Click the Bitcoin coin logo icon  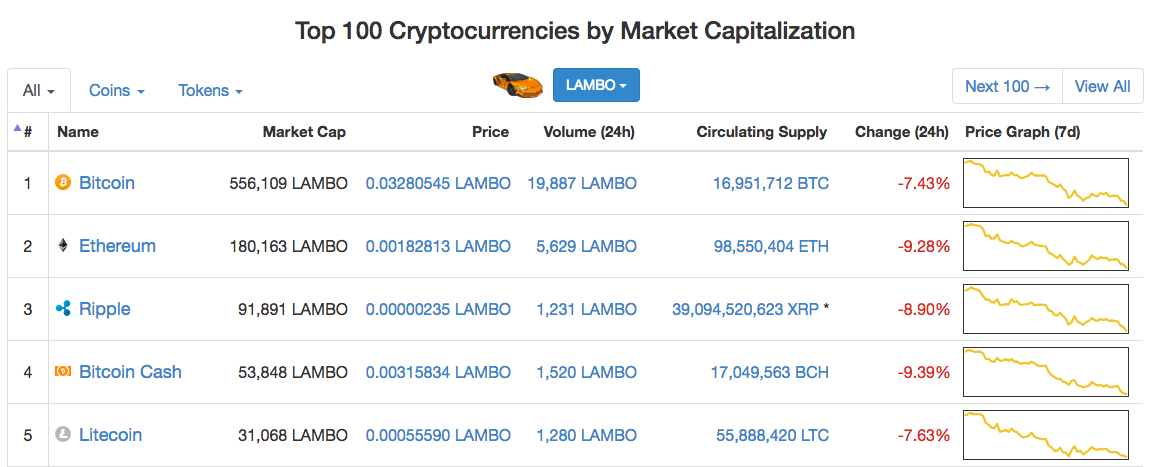click(63, 183)
